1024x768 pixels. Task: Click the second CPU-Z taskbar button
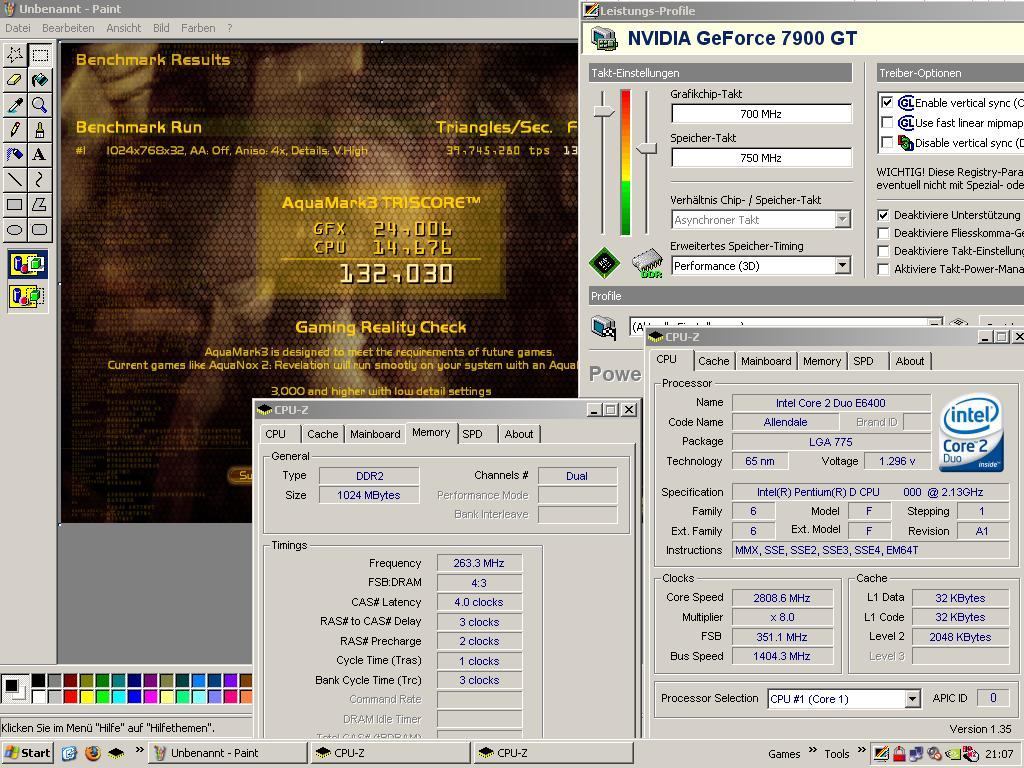[552, 753]
